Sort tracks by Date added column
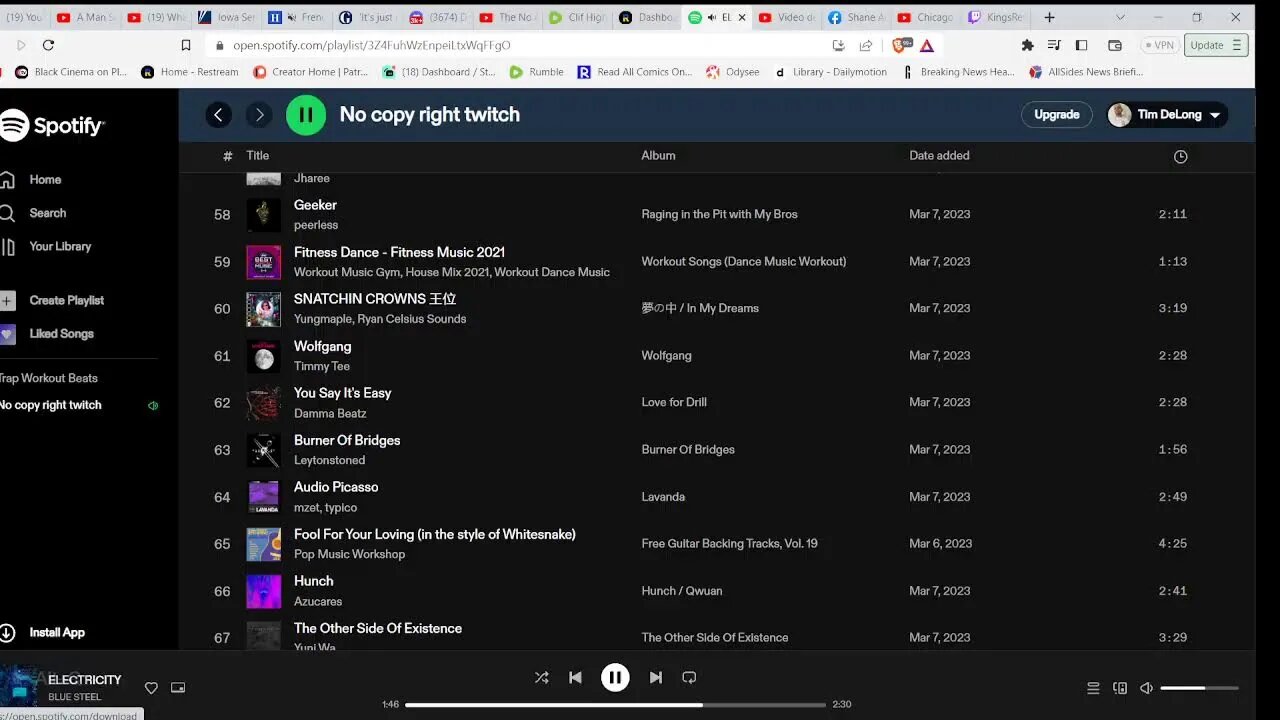This screenshot has height=720, width=1280. point(939,156)
